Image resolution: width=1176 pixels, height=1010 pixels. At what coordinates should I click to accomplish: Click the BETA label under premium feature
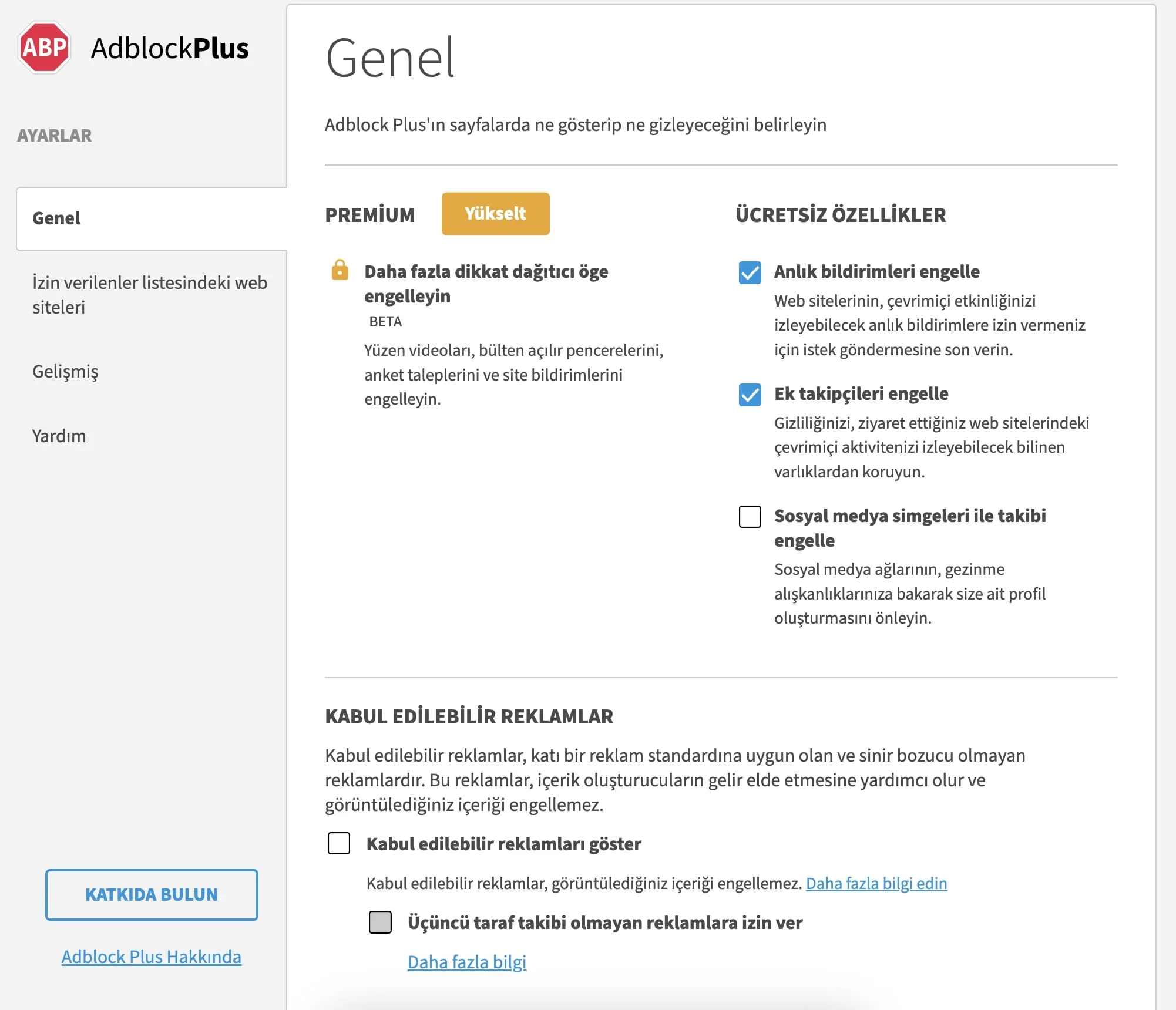tap(385, 322)
